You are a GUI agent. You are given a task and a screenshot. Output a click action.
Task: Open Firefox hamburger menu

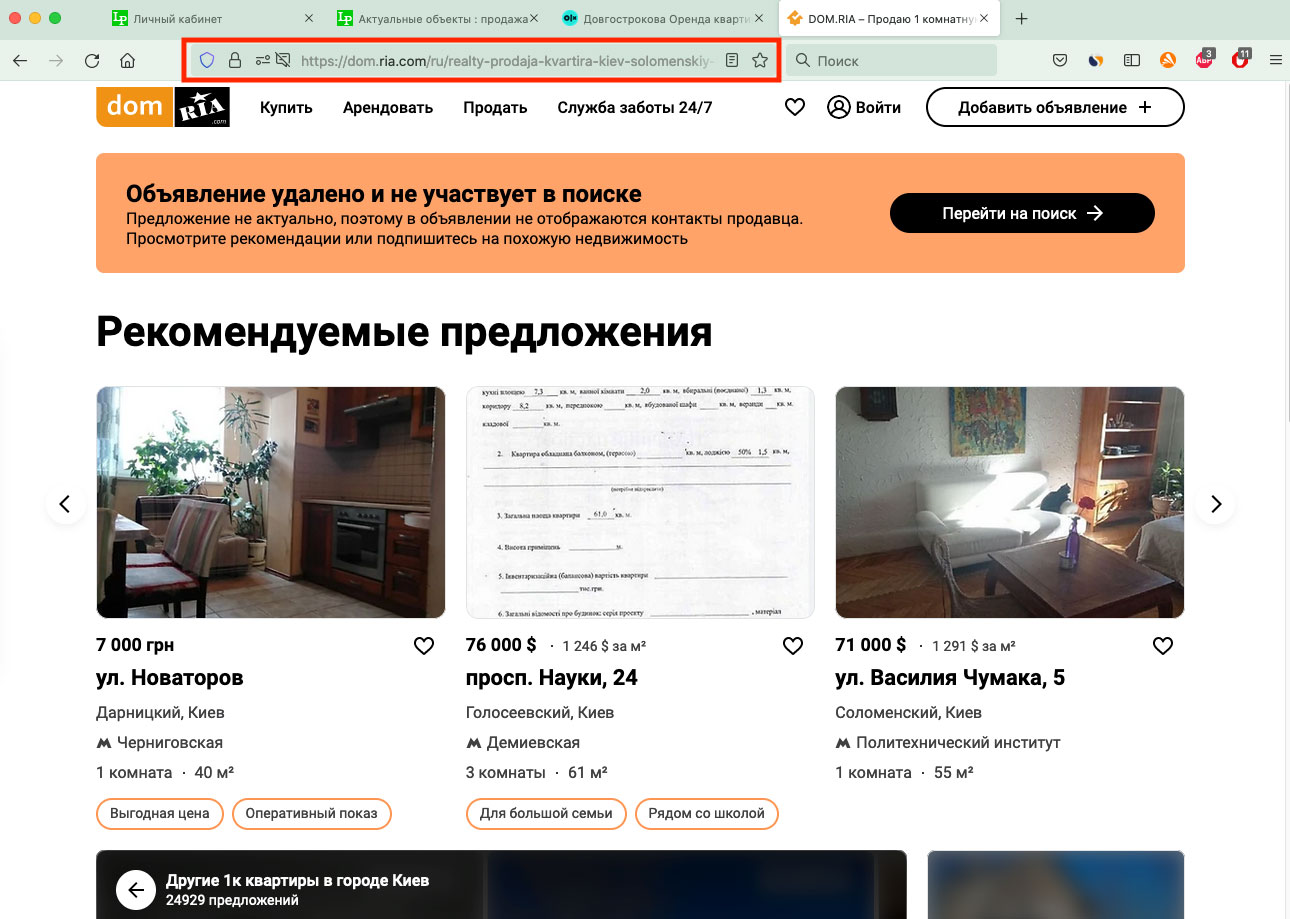(1275, 60)
